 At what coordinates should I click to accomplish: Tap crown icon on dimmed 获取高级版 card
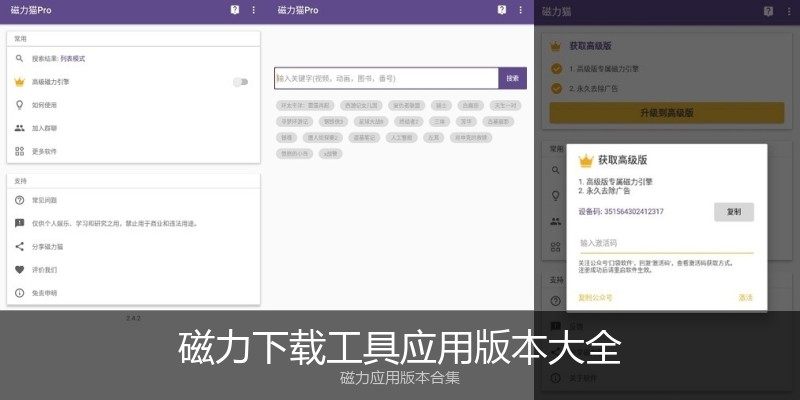click(556, 46)
